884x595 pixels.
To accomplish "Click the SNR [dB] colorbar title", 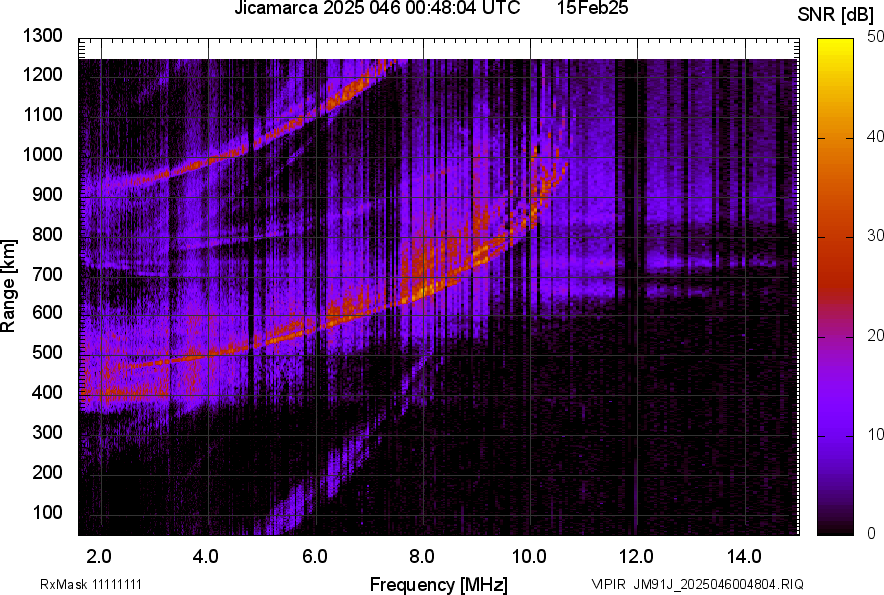I will 836,14.
